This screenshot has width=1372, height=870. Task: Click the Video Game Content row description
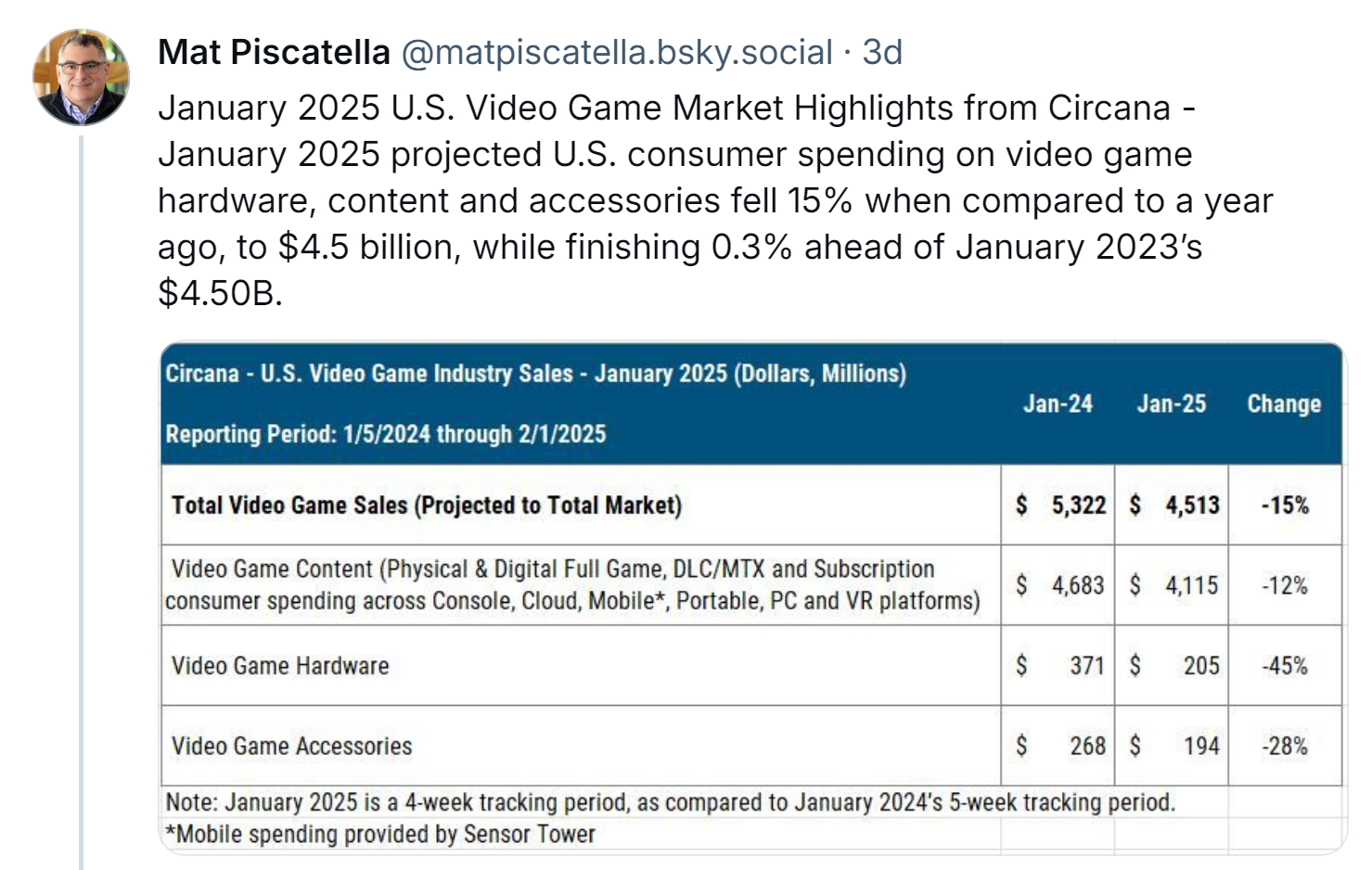[571, 585]
